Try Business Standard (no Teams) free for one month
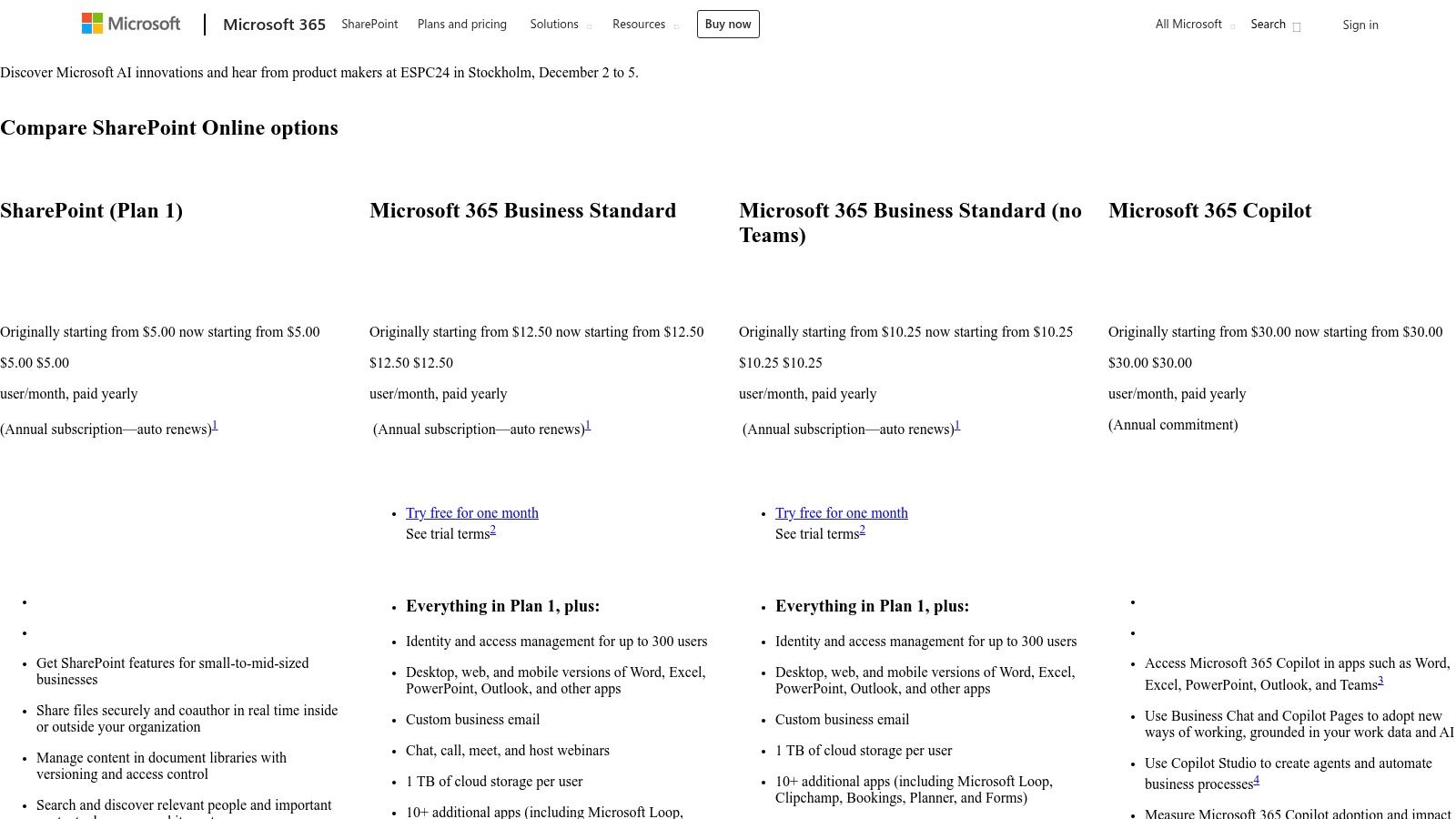Image resolution: width=1456 pixels, height=819 pixels. pyautogui.click(x=841, y=512)
